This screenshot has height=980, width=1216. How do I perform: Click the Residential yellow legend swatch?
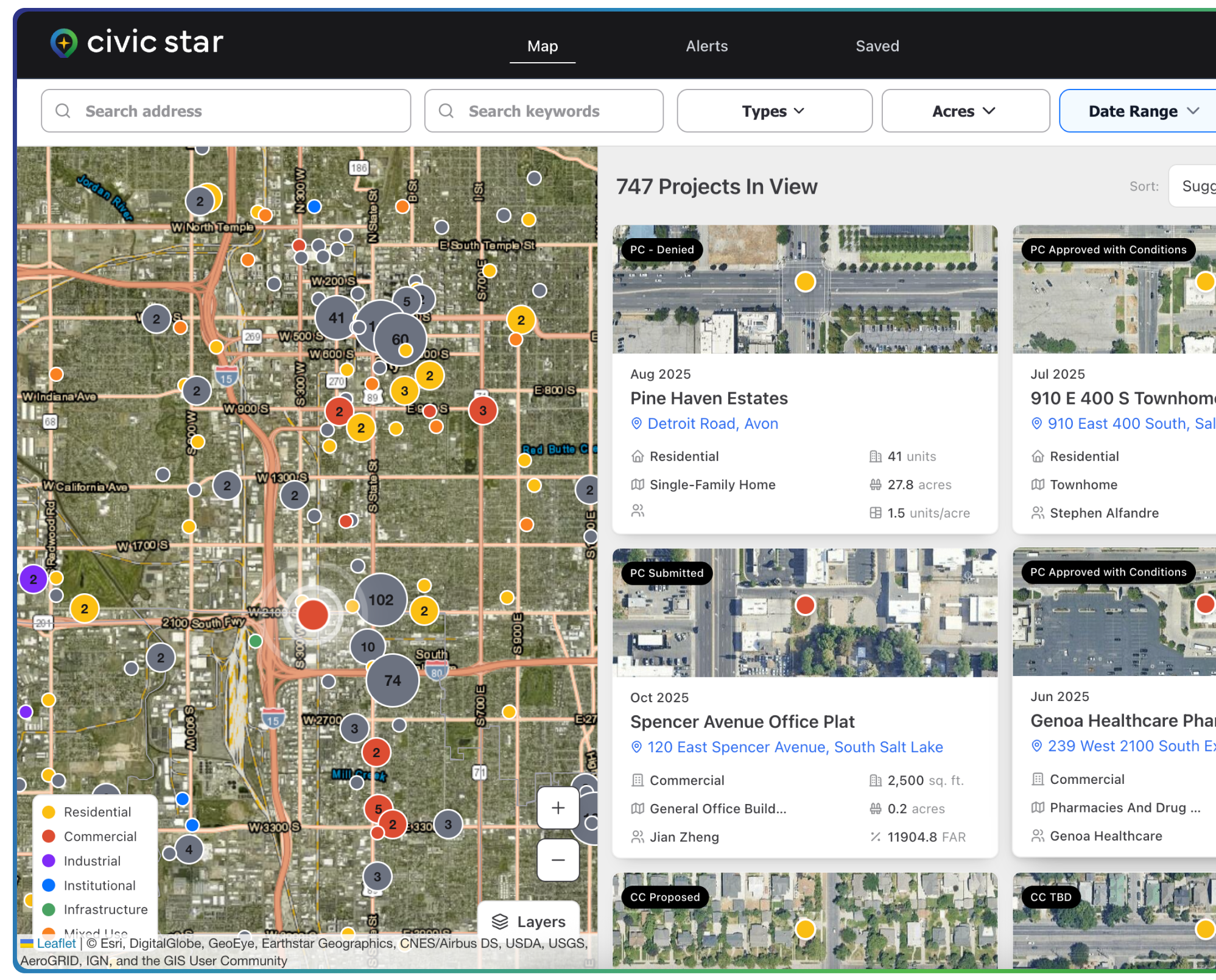[49, 812]
